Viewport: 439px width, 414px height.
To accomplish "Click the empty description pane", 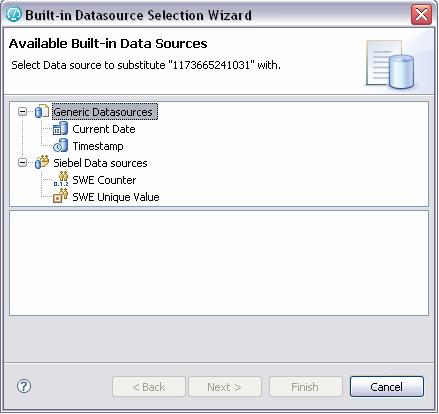I will point(219,263).
